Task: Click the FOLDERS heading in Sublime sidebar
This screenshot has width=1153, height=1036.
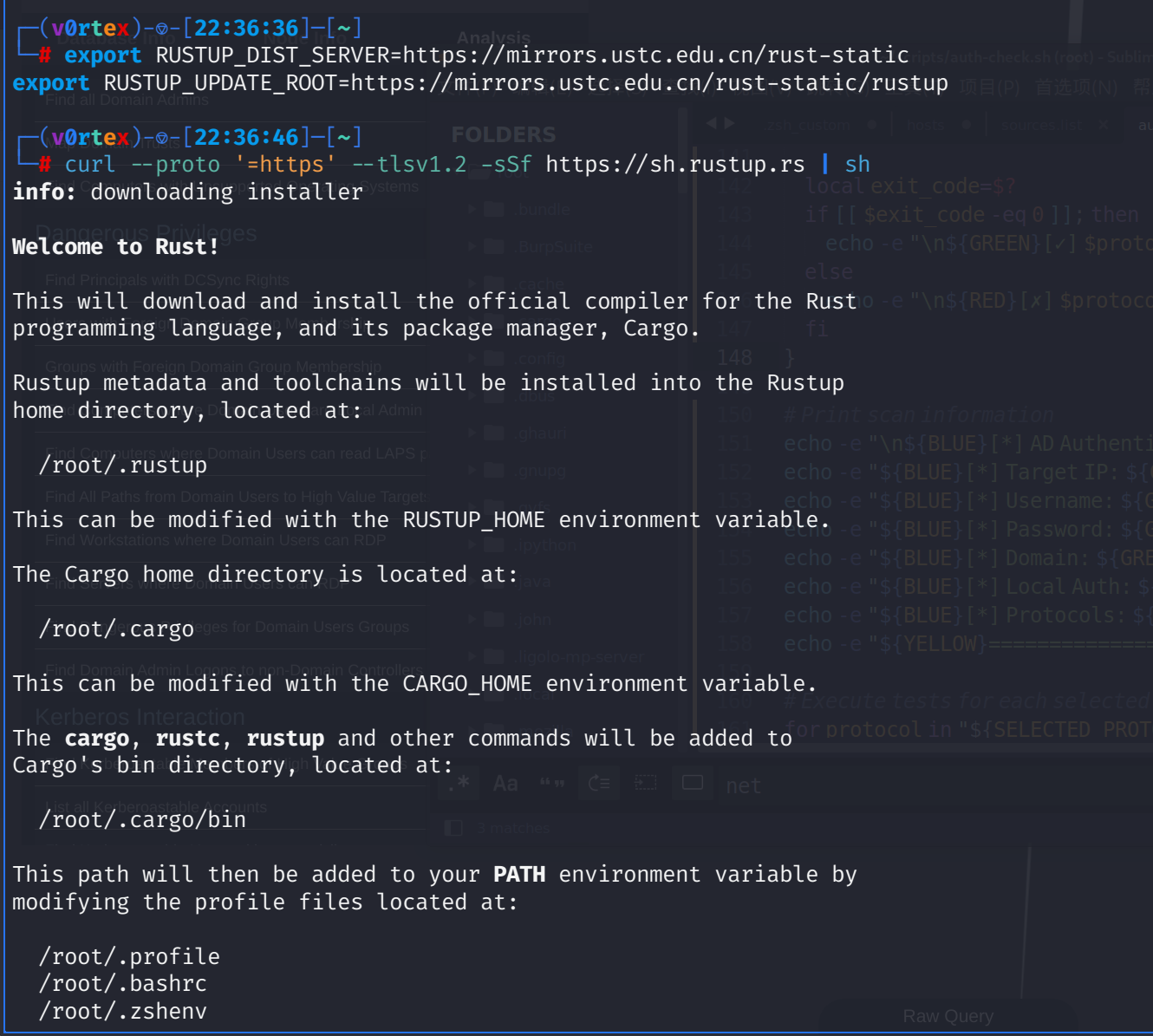Action: point(504,134)
